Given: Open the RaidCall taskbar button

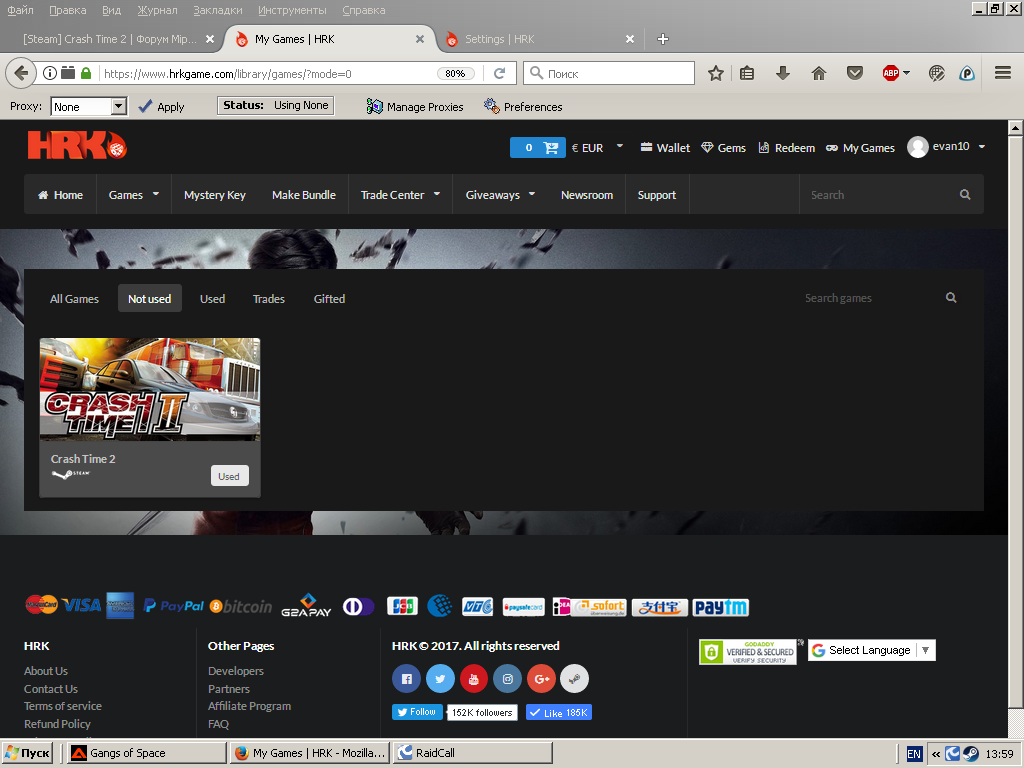Looking at the screenshot, I should [x=473, y=753].
